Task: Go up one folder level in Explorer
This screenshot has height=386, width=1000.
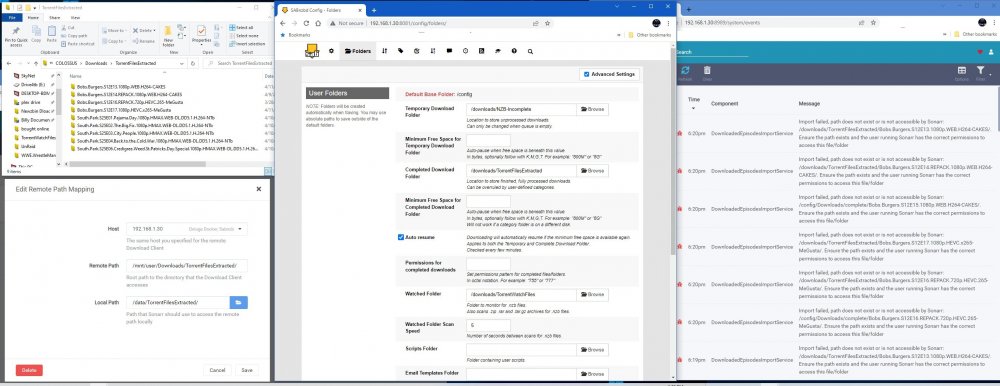Action: (x=35, y=63)
